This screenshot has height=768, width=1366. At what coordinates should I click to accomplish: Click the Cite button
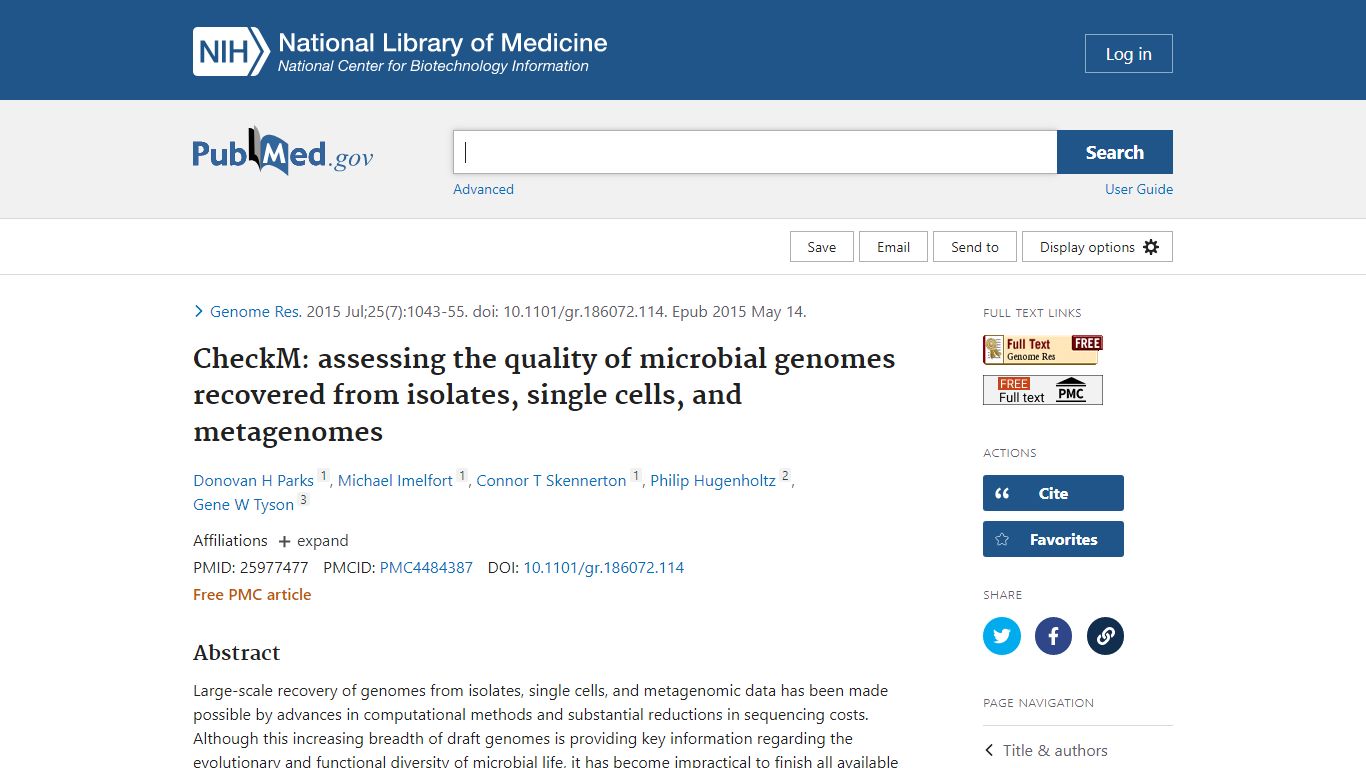pyautogui.click(x=1053, y=493)
